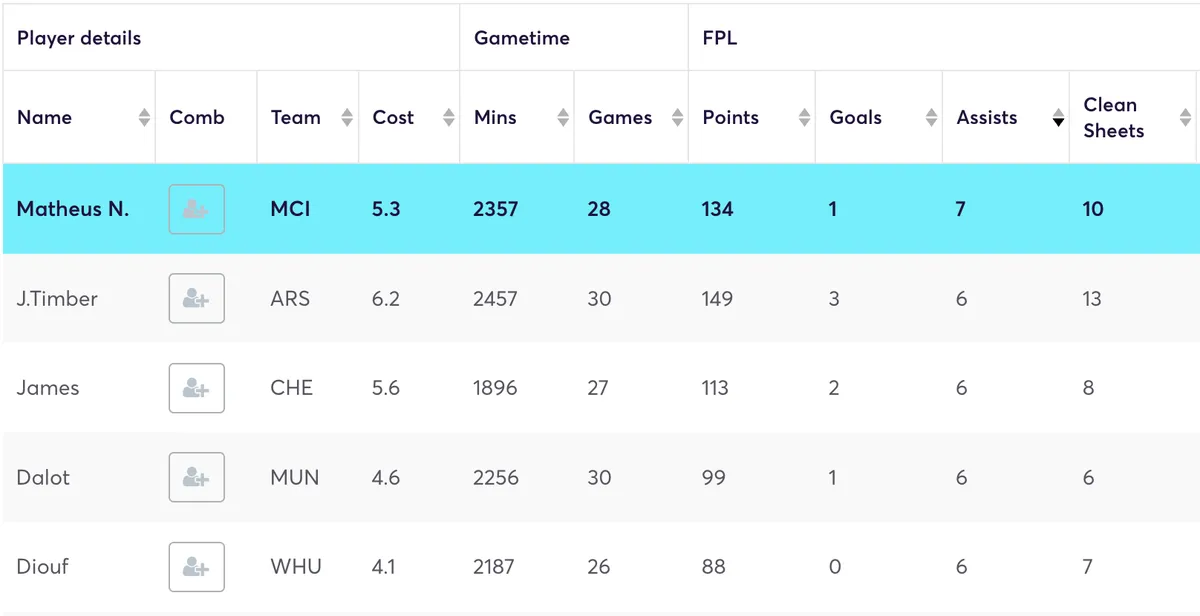
Task: Click the team abbreviation ARS for J.Timber
Action: pos(291,298)
